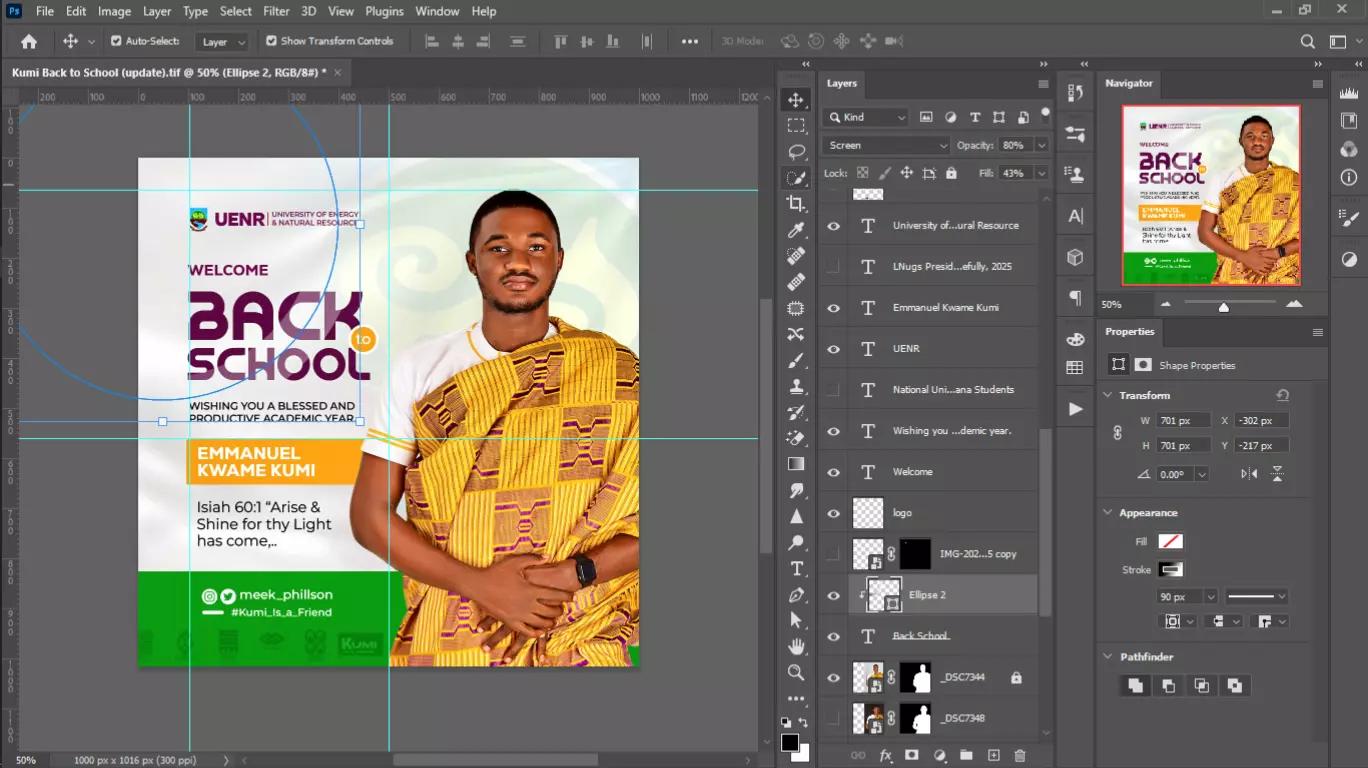The height and width of the screenshot is (768, 1368).
Task: Uncheck the Auto-Select checkbox
Action: [116, 41]
